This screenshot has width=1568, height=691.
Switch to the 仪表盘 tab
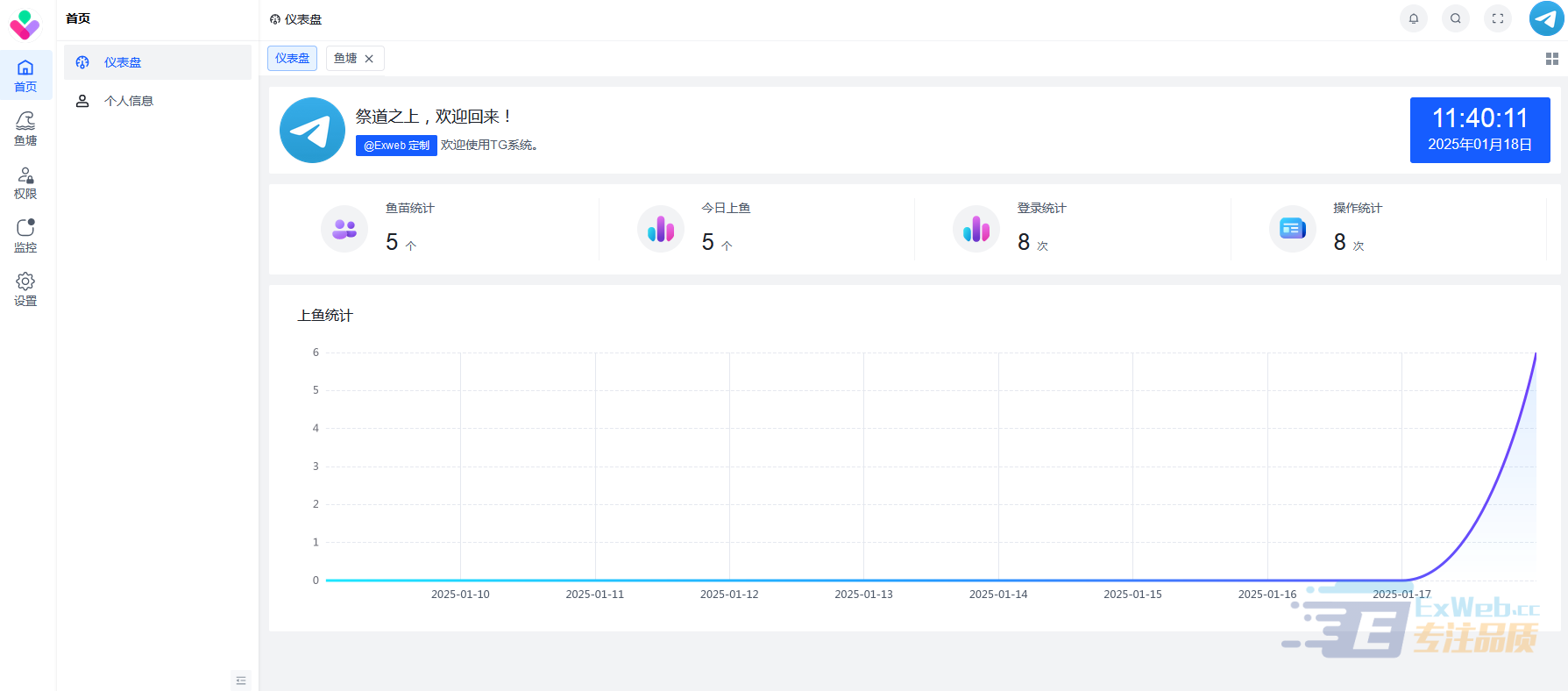coord(292,59)
